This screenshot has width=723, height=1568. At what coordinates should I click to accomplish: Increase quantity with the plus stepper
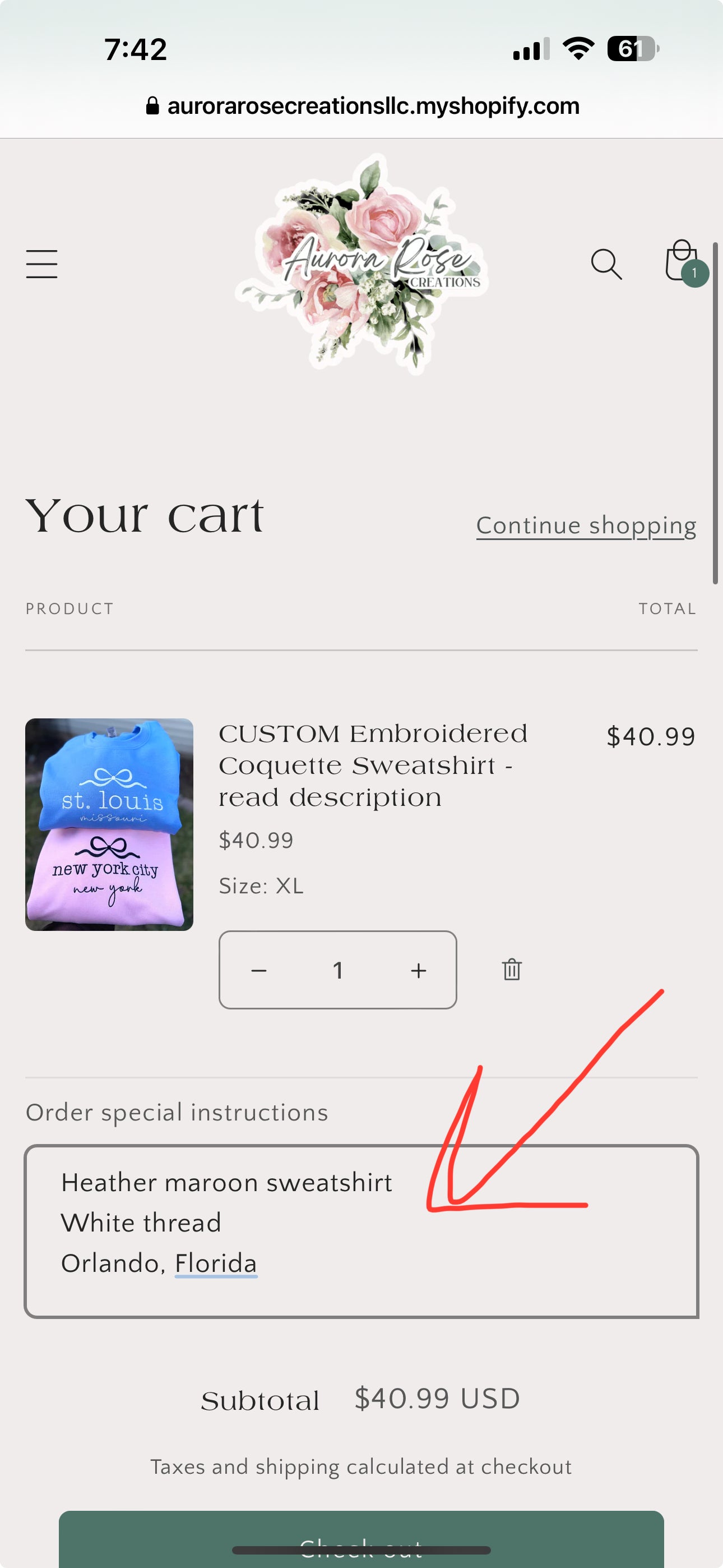click(x=419, y=970)
